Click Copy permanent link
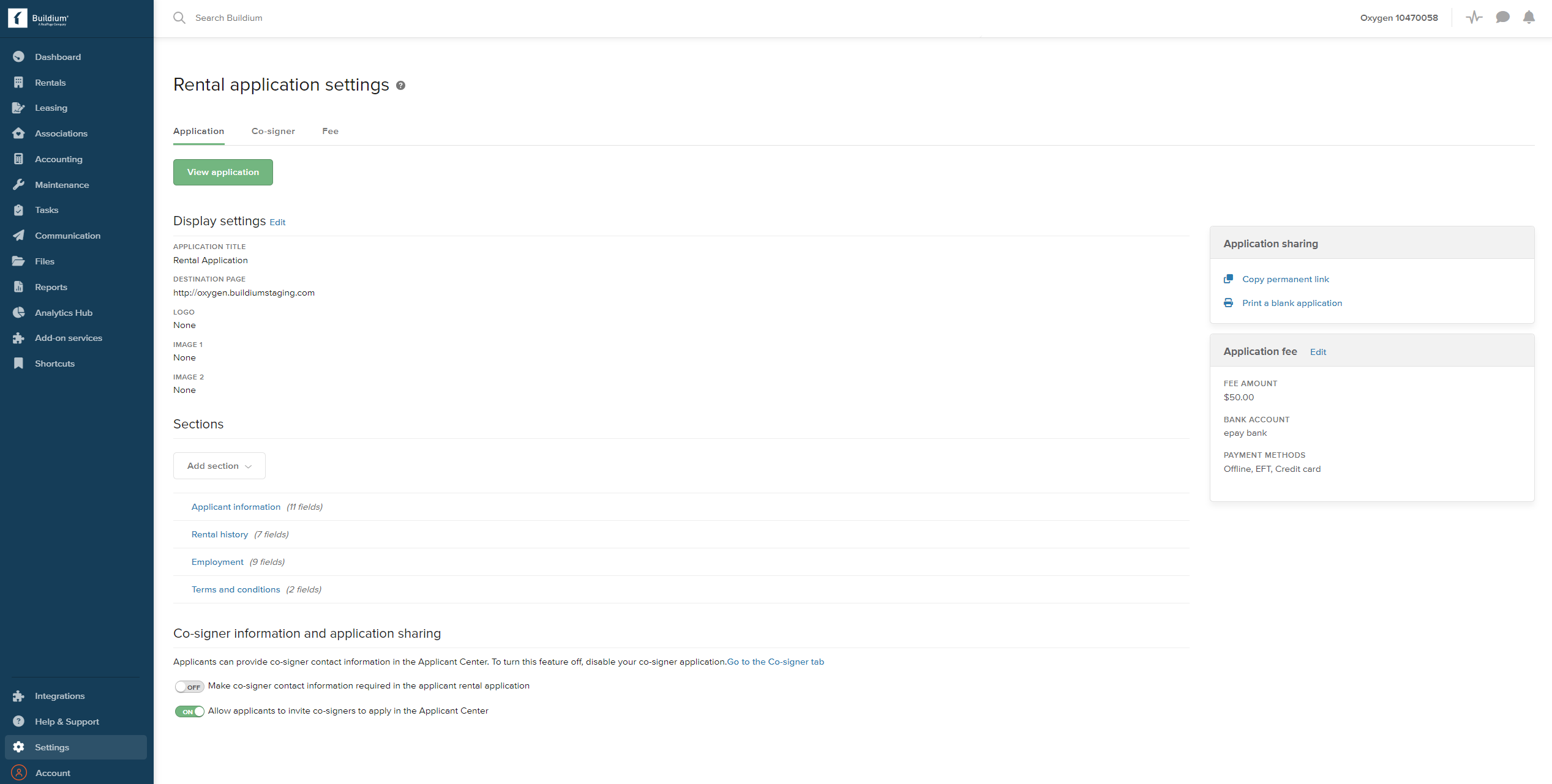This screenshot has height=784, width=1552. click(x=1286, y=279)
